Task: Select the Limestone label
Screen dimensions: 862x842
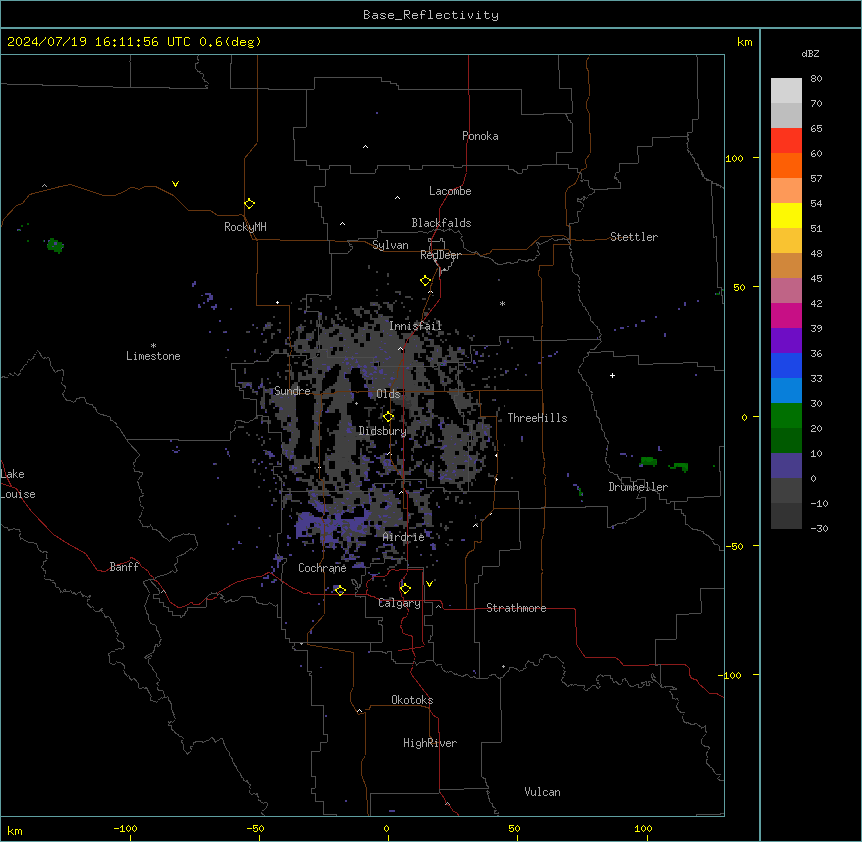Action: click(x=153, y=356)
